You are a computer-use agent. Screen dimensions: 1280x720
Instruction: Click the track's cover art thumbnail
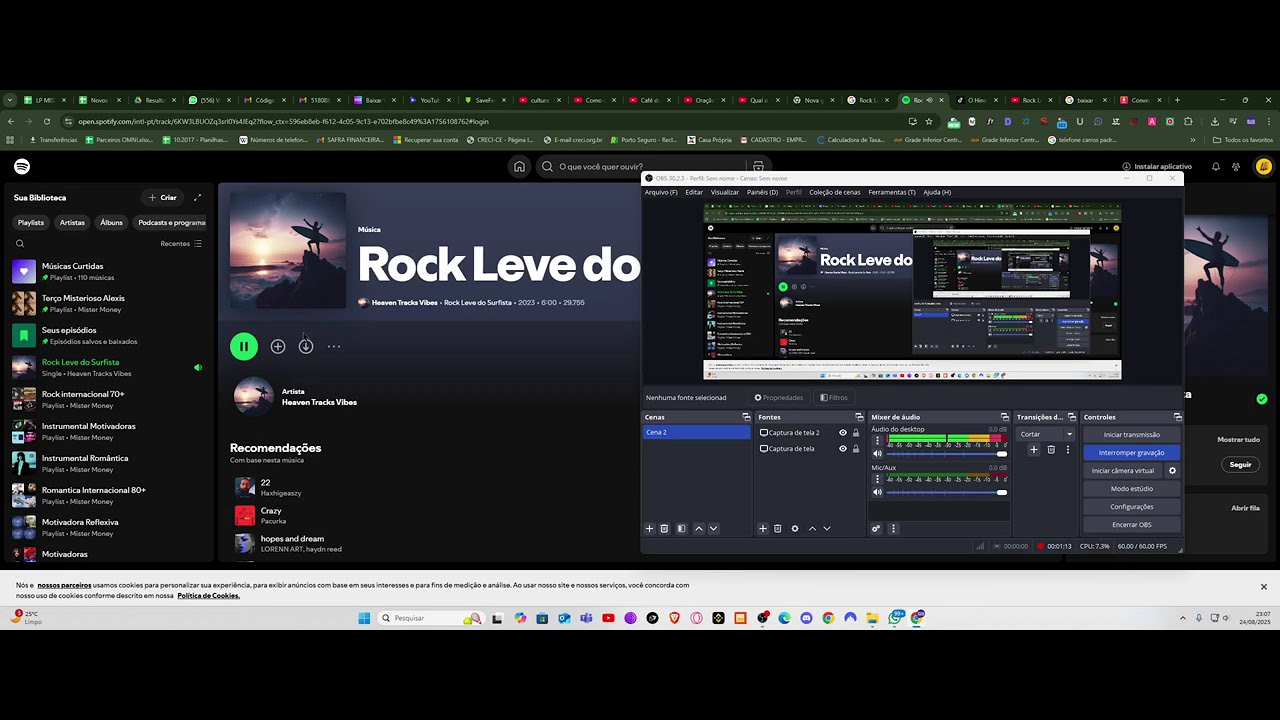click(288, 251)
